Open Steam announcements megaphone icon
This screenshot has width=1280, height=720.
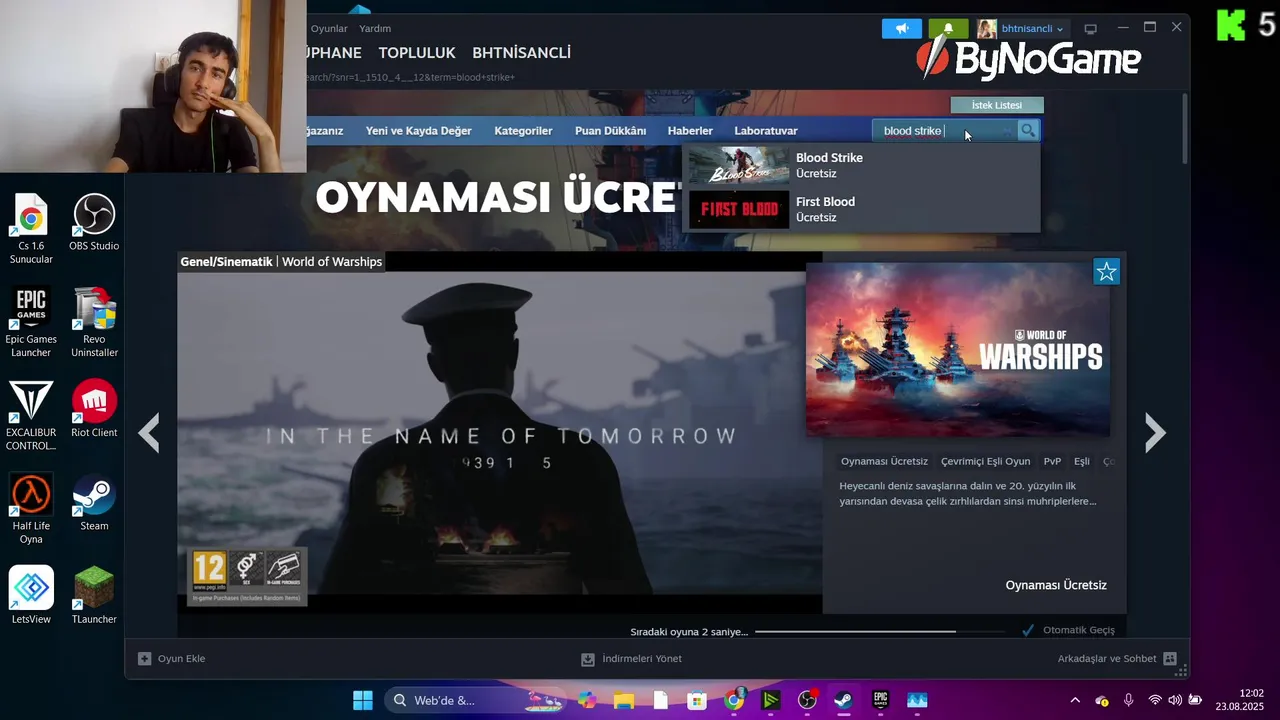pyautogui.click(x=901, y=29)
